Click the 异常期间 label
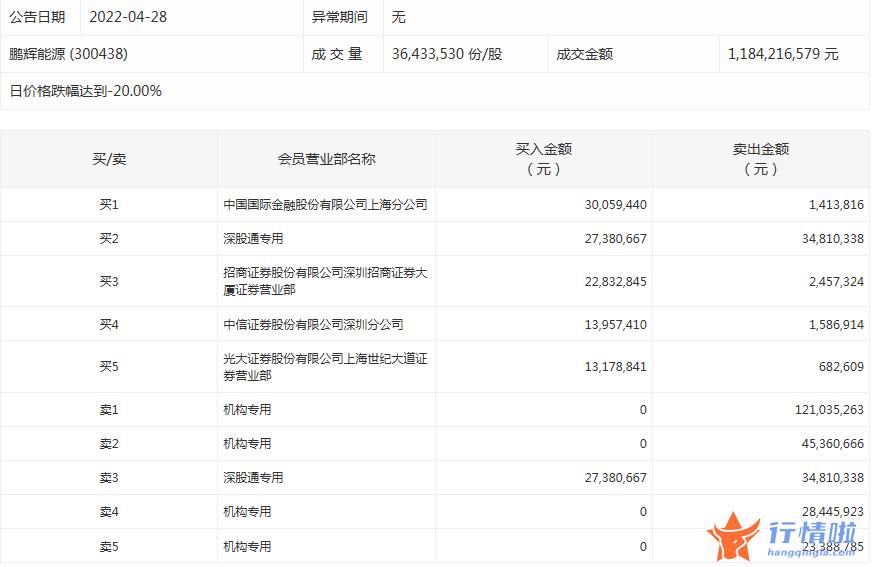872x567 pixels. click(339, 17)
